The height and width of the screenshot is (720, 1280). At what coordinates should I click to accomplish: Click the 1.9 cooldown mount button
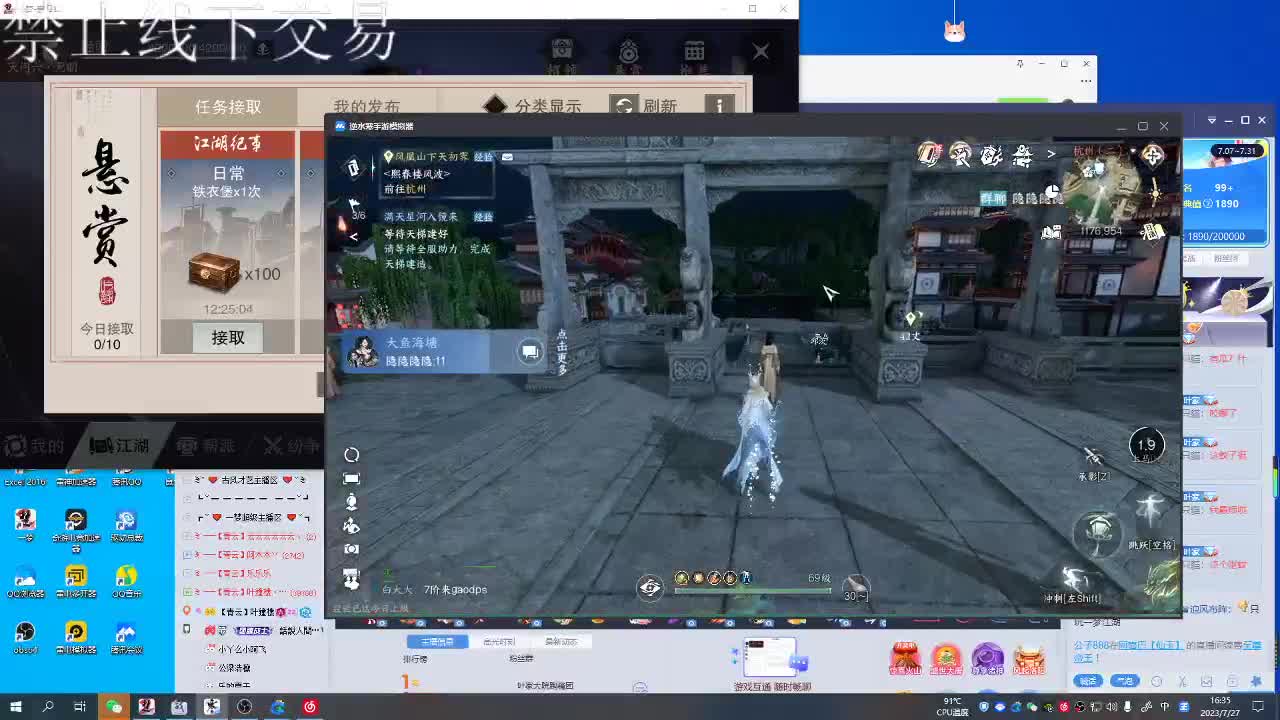click(x=1146, y=445)
